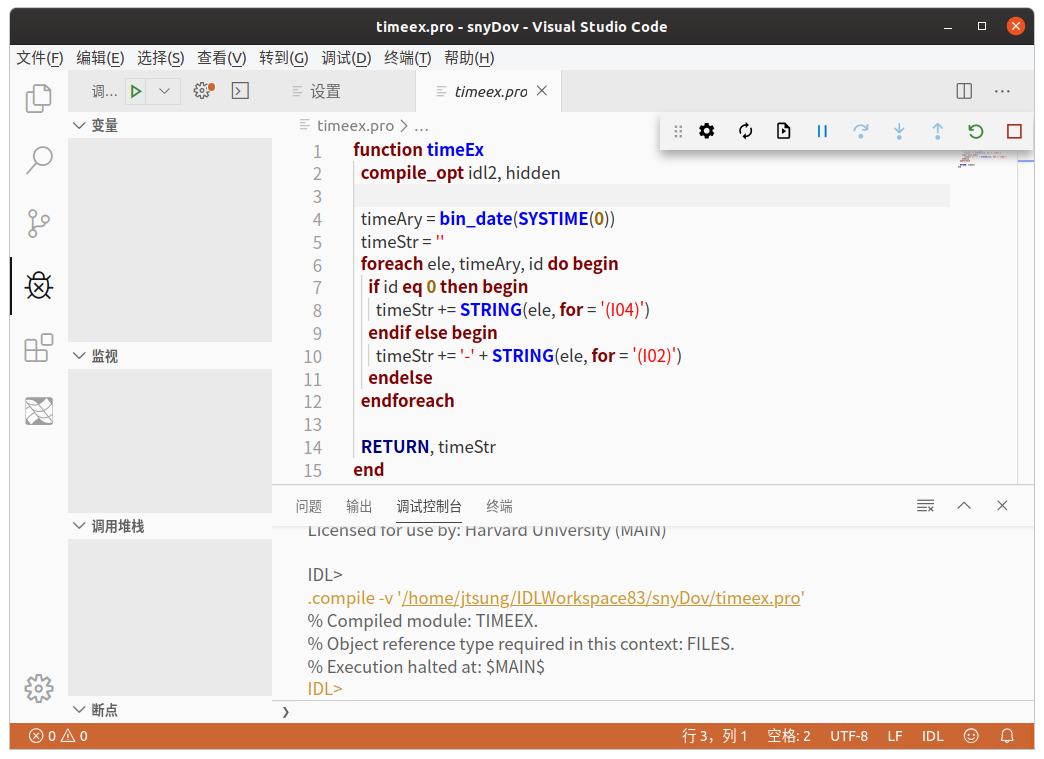
Task: Pause the debug session
Action: 822,131
